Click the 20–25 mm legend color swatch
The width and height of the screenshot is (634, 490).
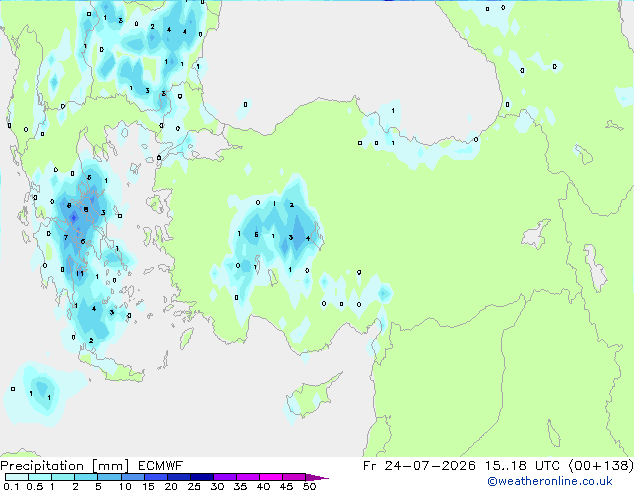pos(178,477)
